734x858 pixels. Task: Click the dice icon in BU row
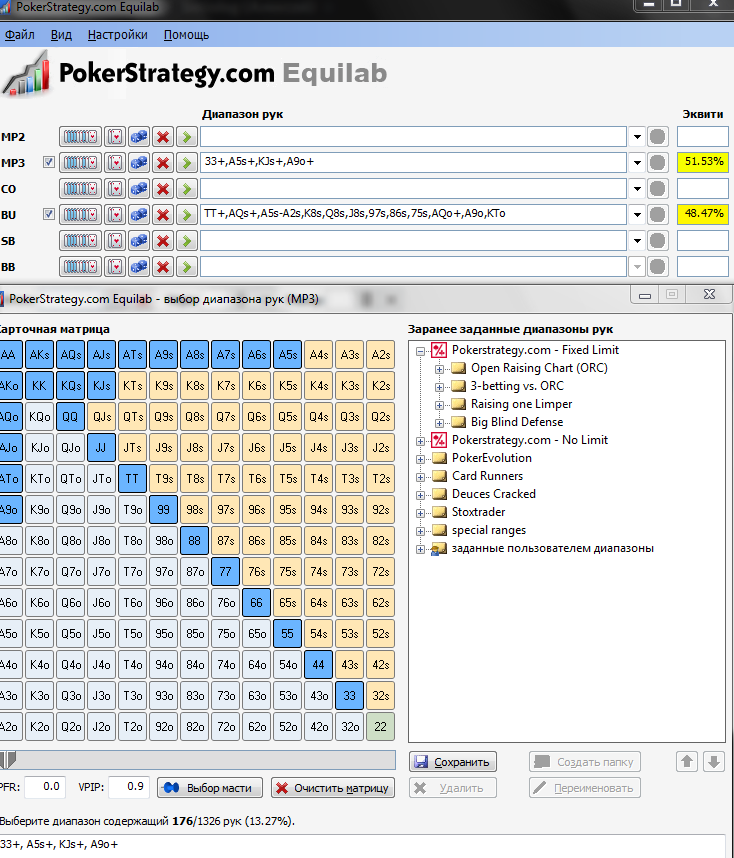(x=139, y=214)
